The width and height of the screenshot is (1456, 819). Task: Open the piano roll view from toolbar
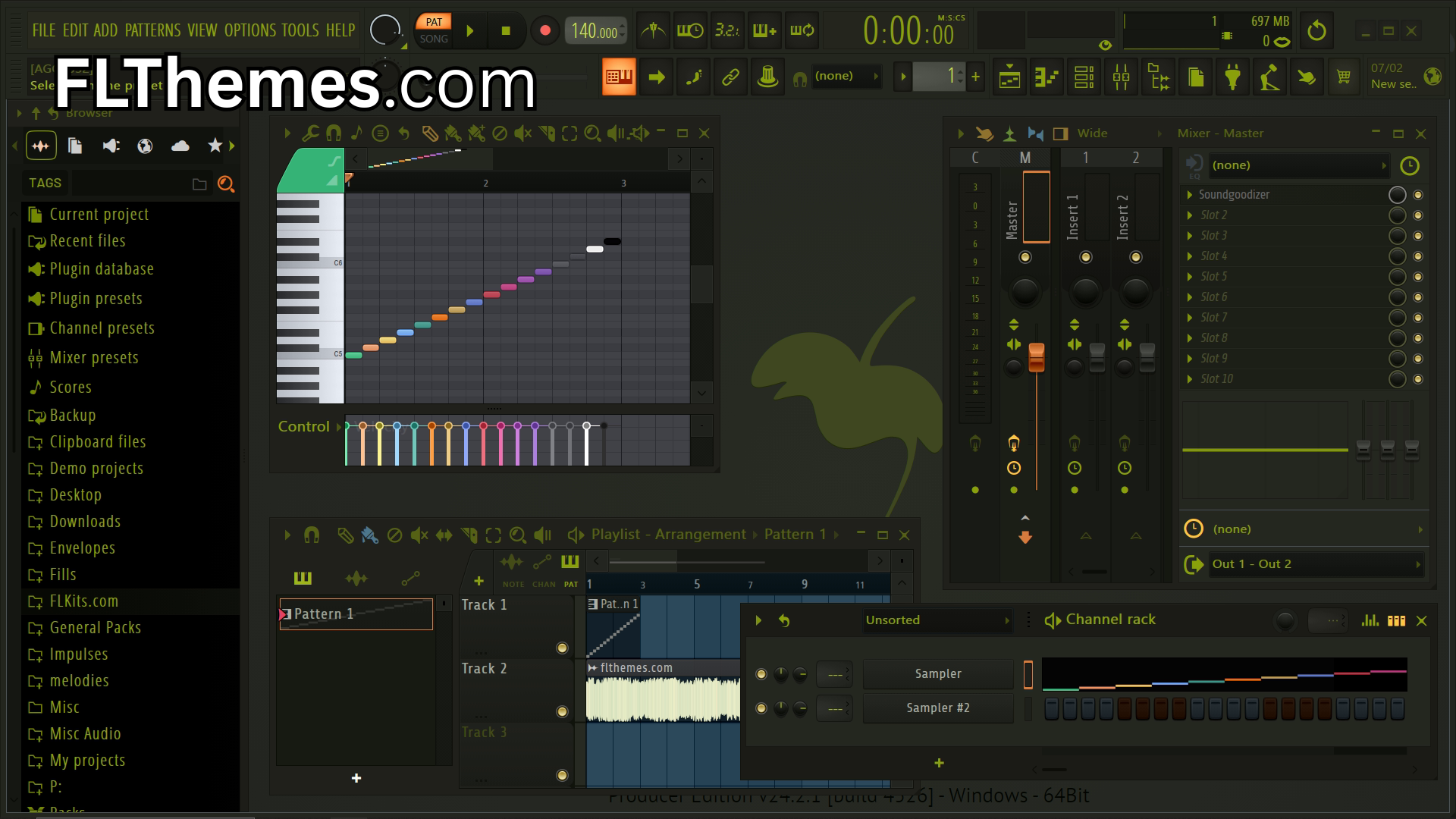(1046, 77)
